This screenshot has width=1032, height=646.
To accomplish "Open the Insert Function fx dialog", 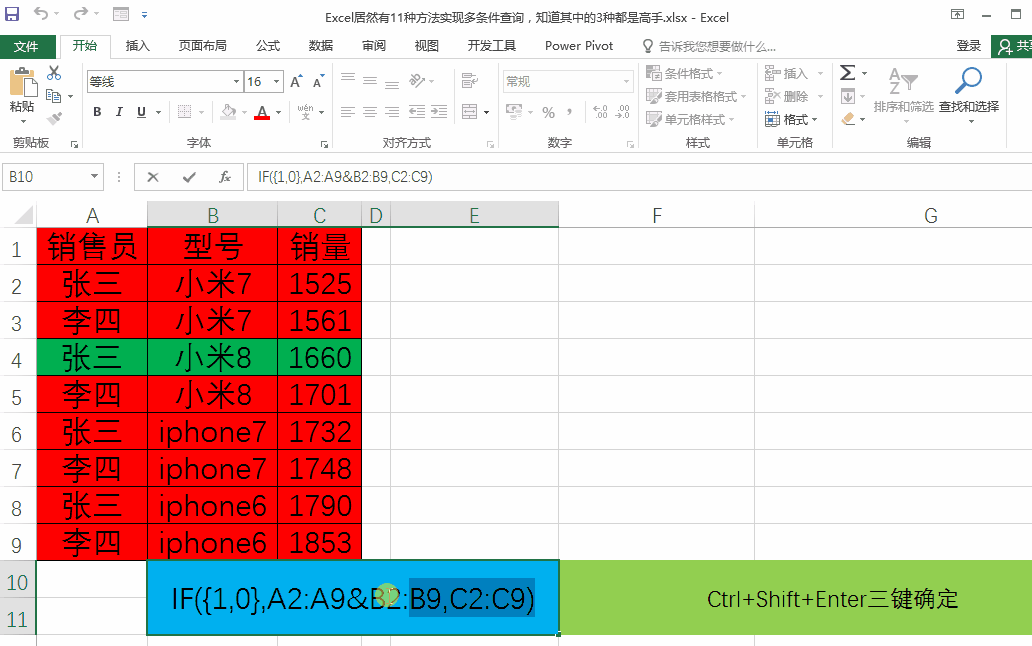I will (224, 177).
